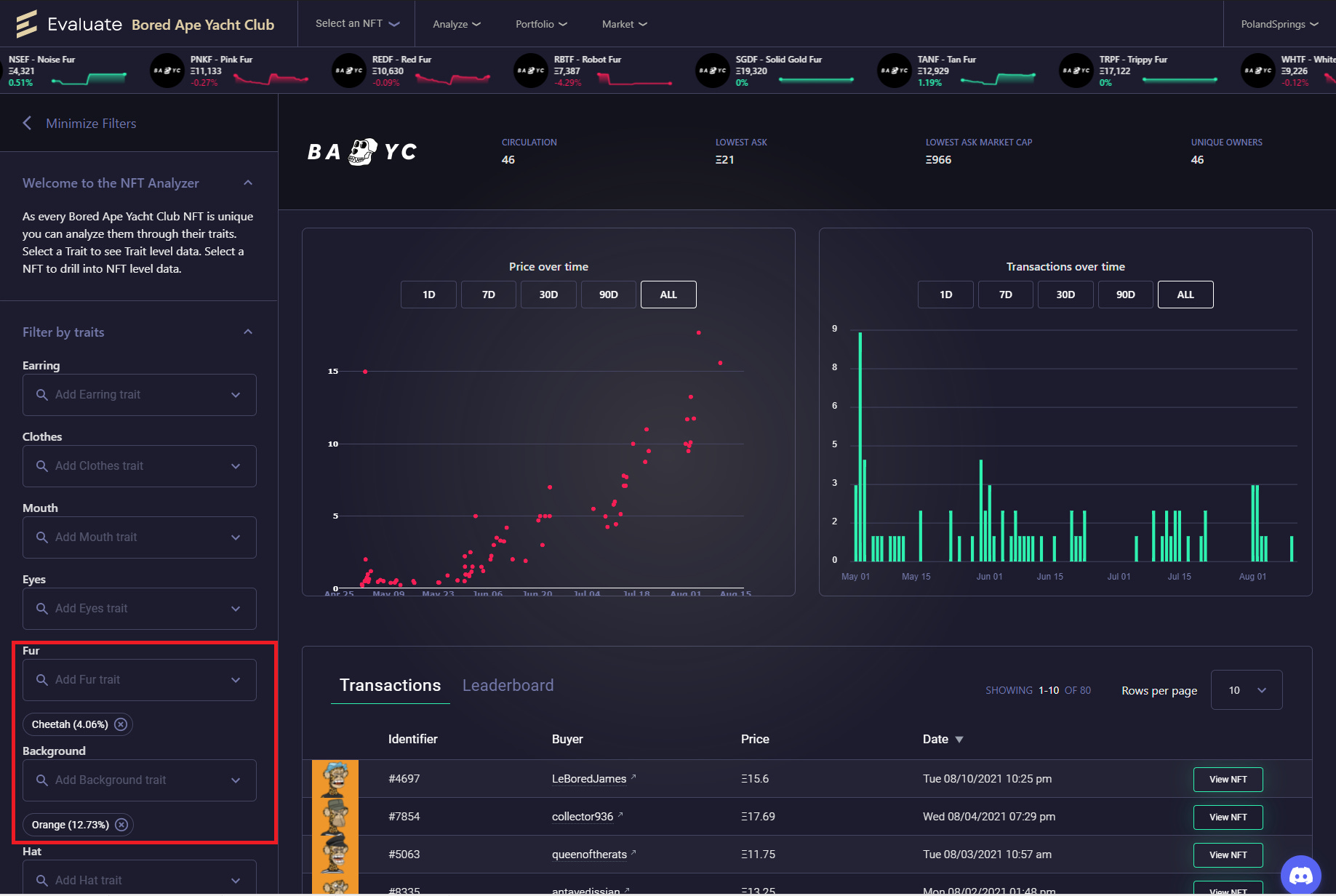Viewport: 1336px width, 896px height.
Task: Click the TANF Tan Fur ticker icon
Action: (x=895, y=71)
